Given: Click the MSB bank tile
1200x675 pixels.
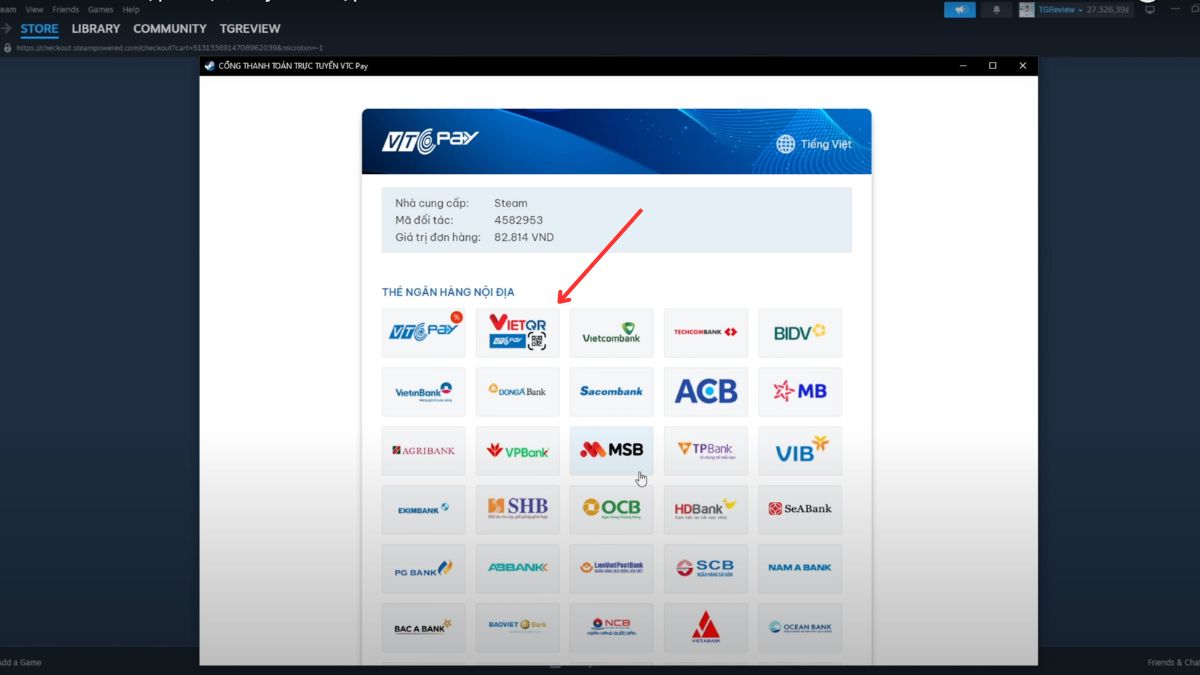Looking at the screenshot, I should point(611,450).
